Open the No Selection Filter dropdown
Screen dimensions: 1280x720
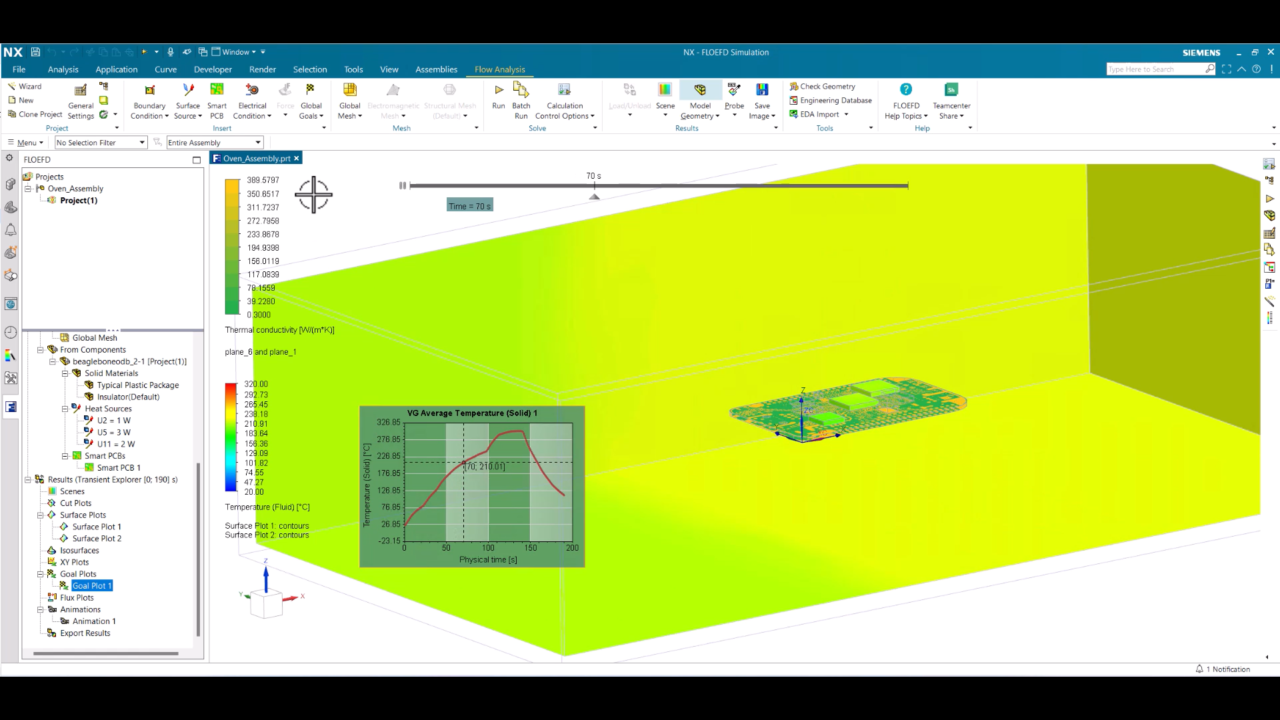click(x=101, y=142)
